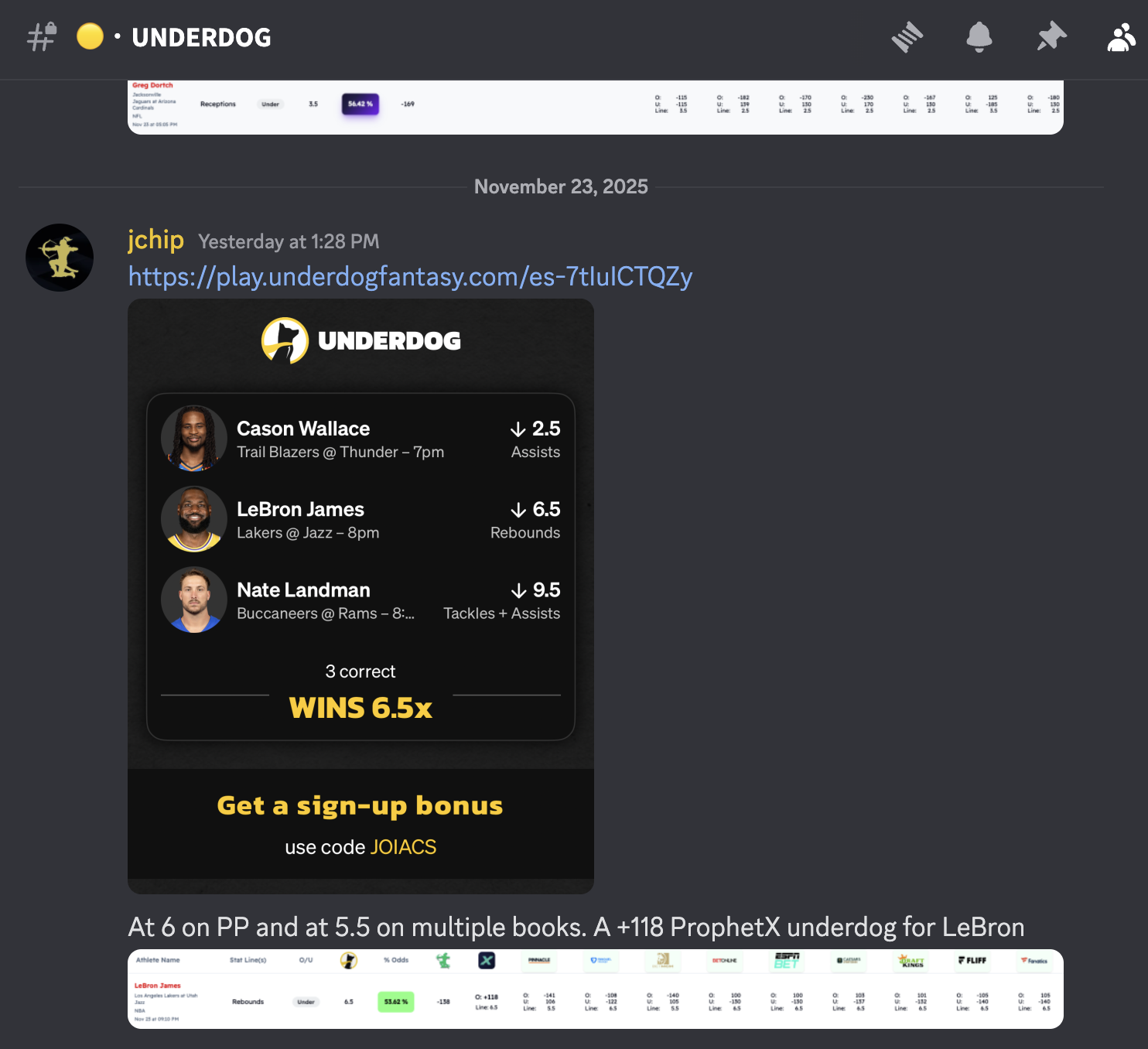Screen dimensions: 1148x1049
Task: Open the Threads icon in the header
Action: point(907,37)
